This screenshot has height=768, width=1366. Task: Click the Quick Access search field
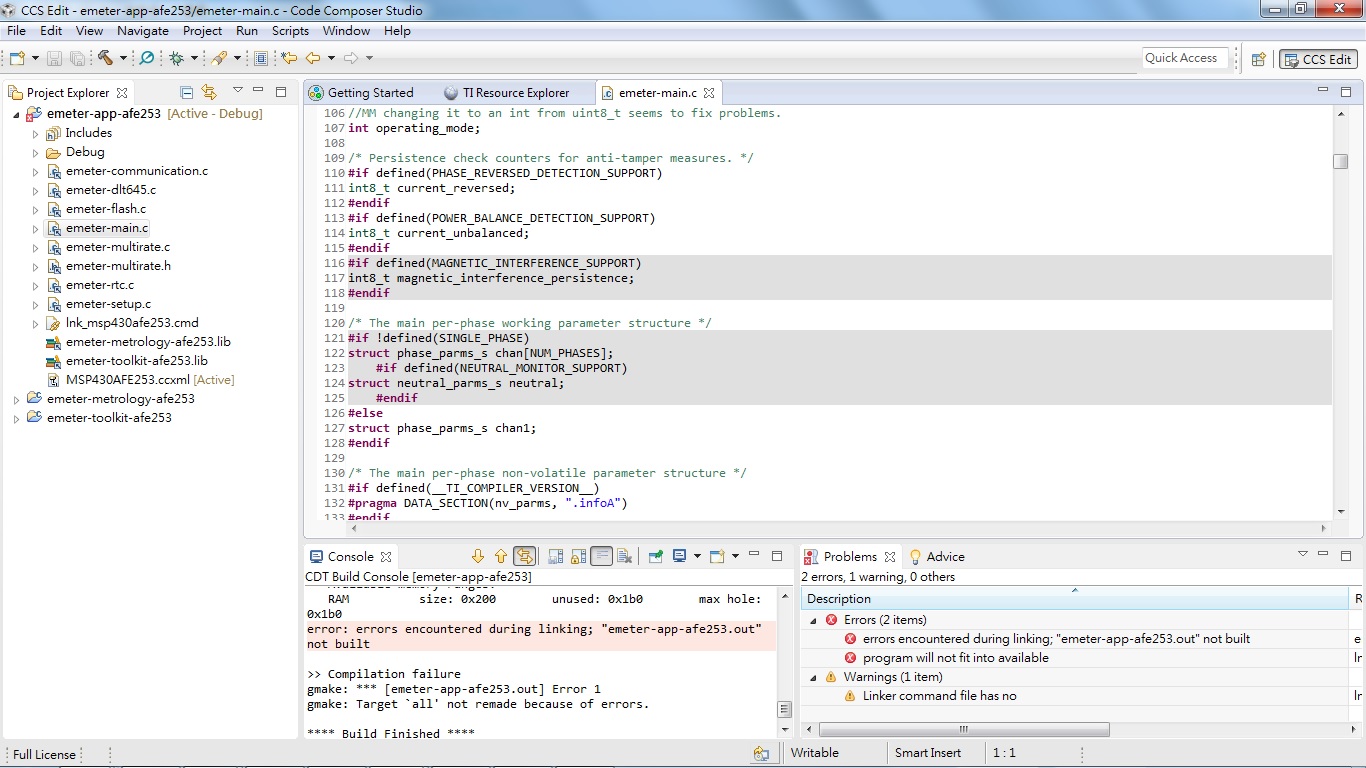(1181, 58)
